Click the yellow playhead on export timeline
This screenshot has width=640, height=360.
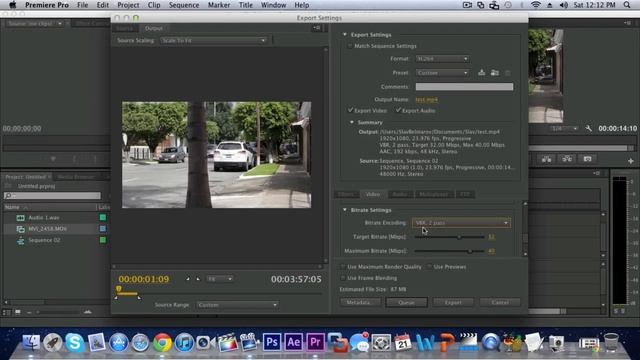coord(119,289)
